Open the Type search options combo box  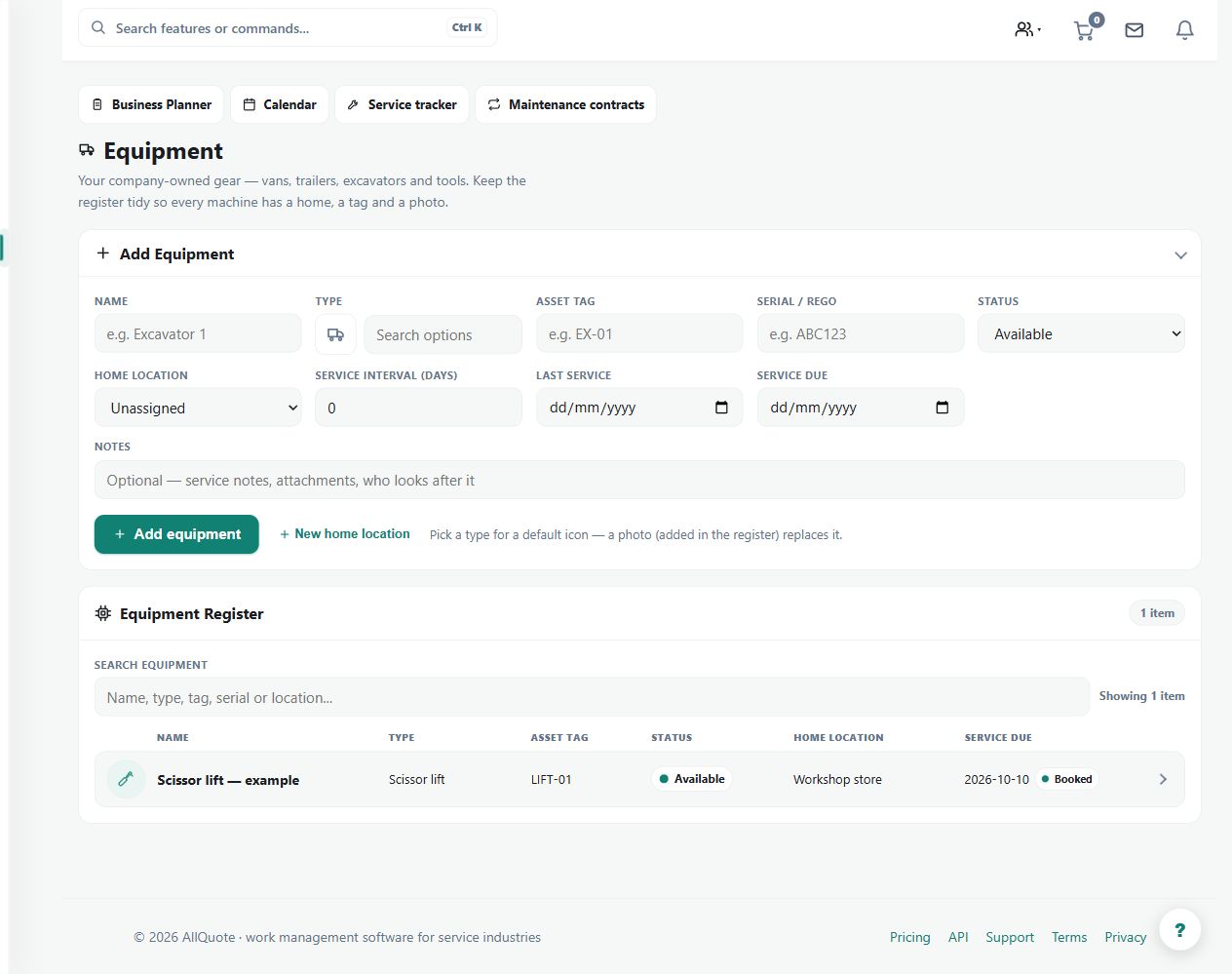click(x=443, y=334)
